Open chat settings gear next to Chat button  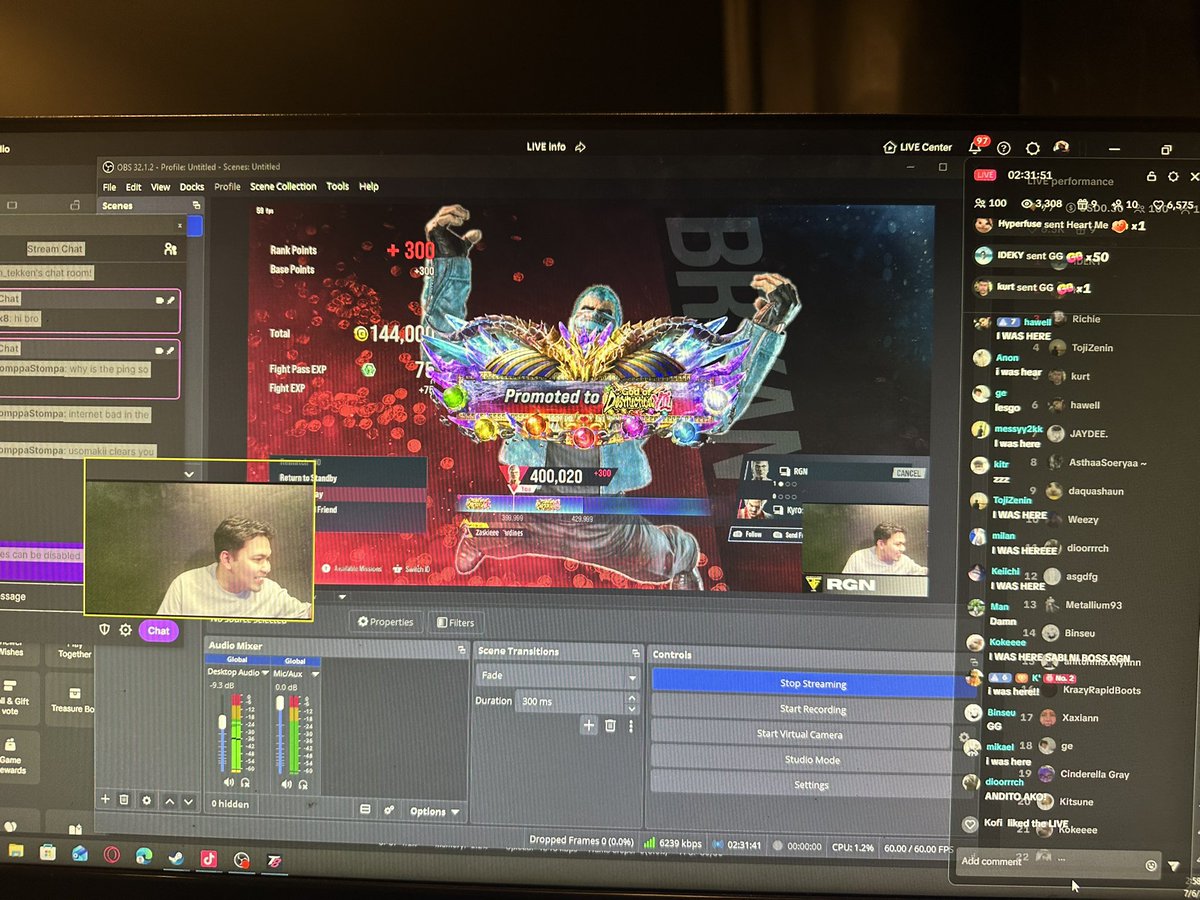point(125,630)
